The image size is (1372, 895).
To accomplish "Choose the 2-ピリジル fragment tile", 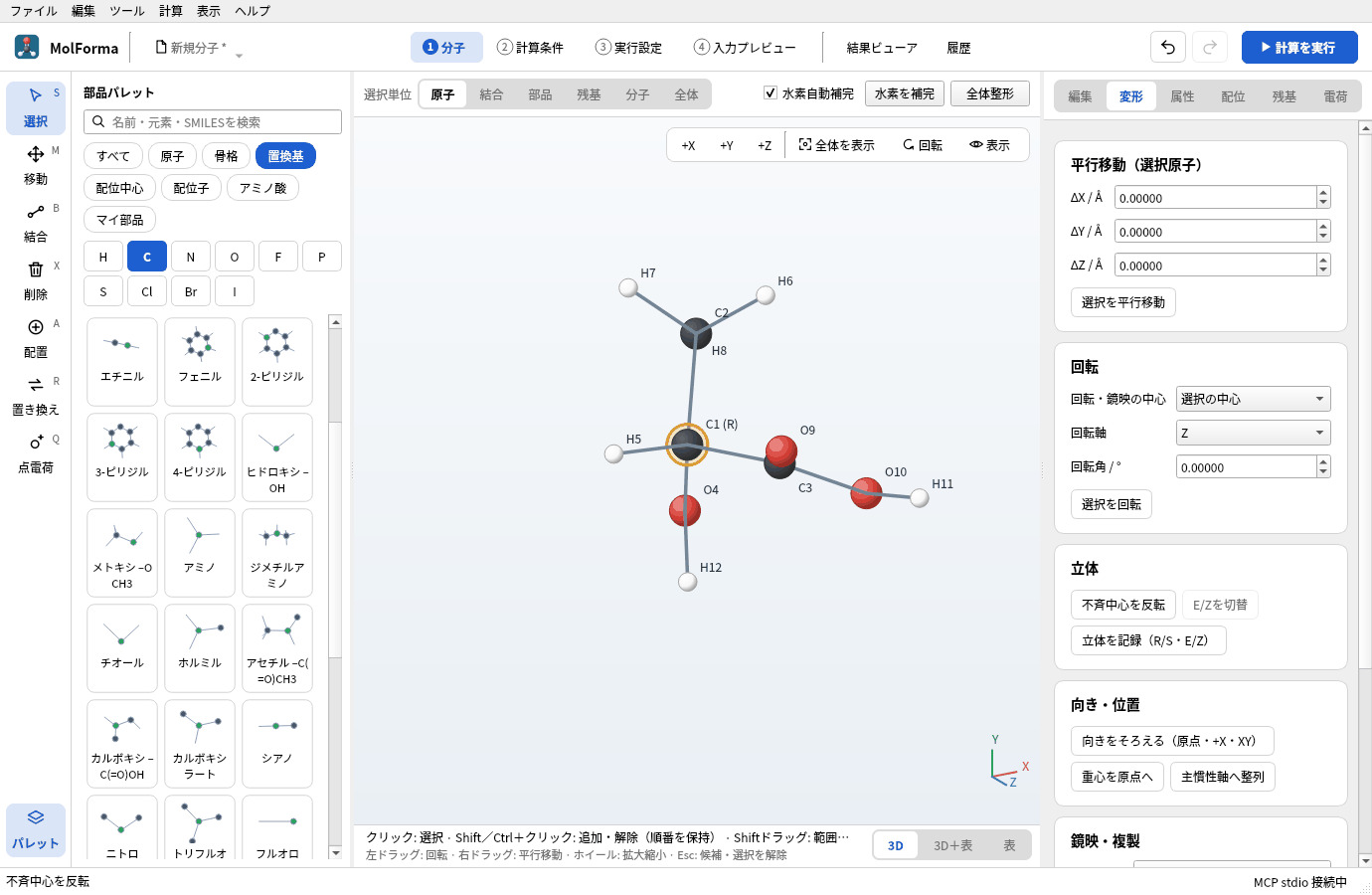I will (x=277, y=361).
